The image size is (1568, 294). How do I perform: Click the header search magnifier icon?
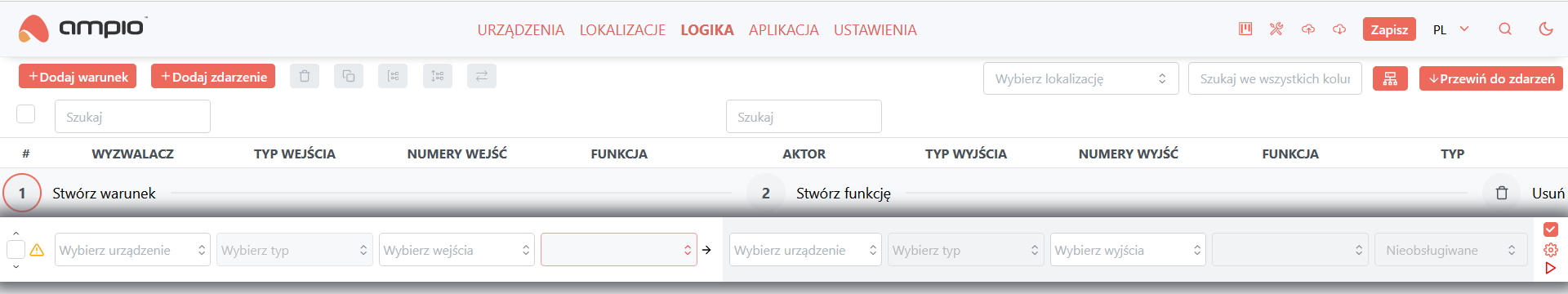[1505, 29]
